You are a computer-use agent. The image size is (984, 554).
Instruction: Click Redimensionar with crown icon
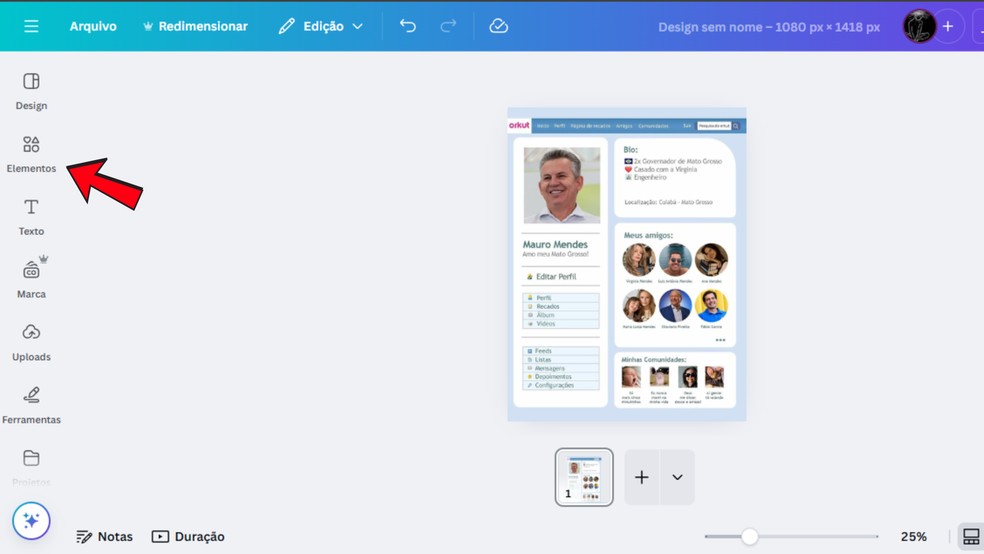point(195,26)
